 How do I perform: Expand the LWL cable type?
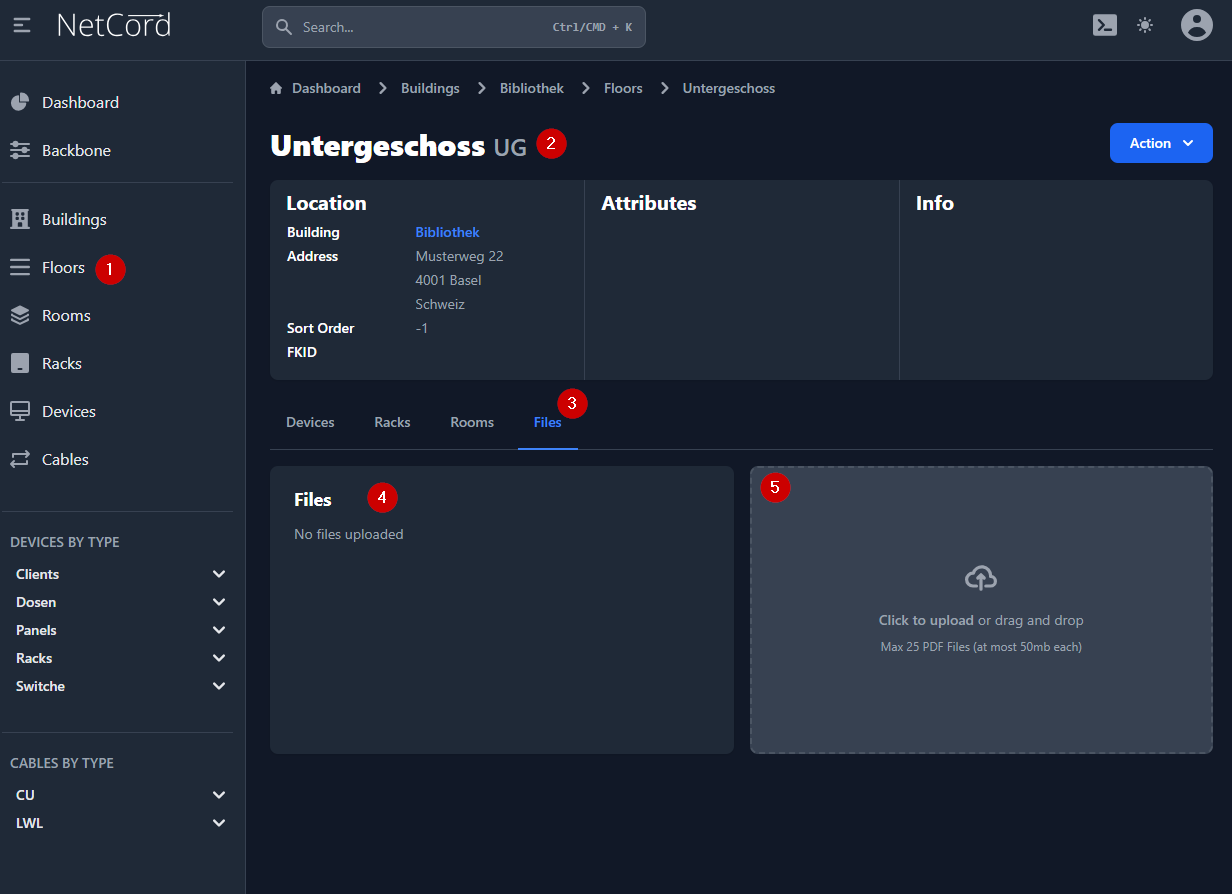point(219,823)
